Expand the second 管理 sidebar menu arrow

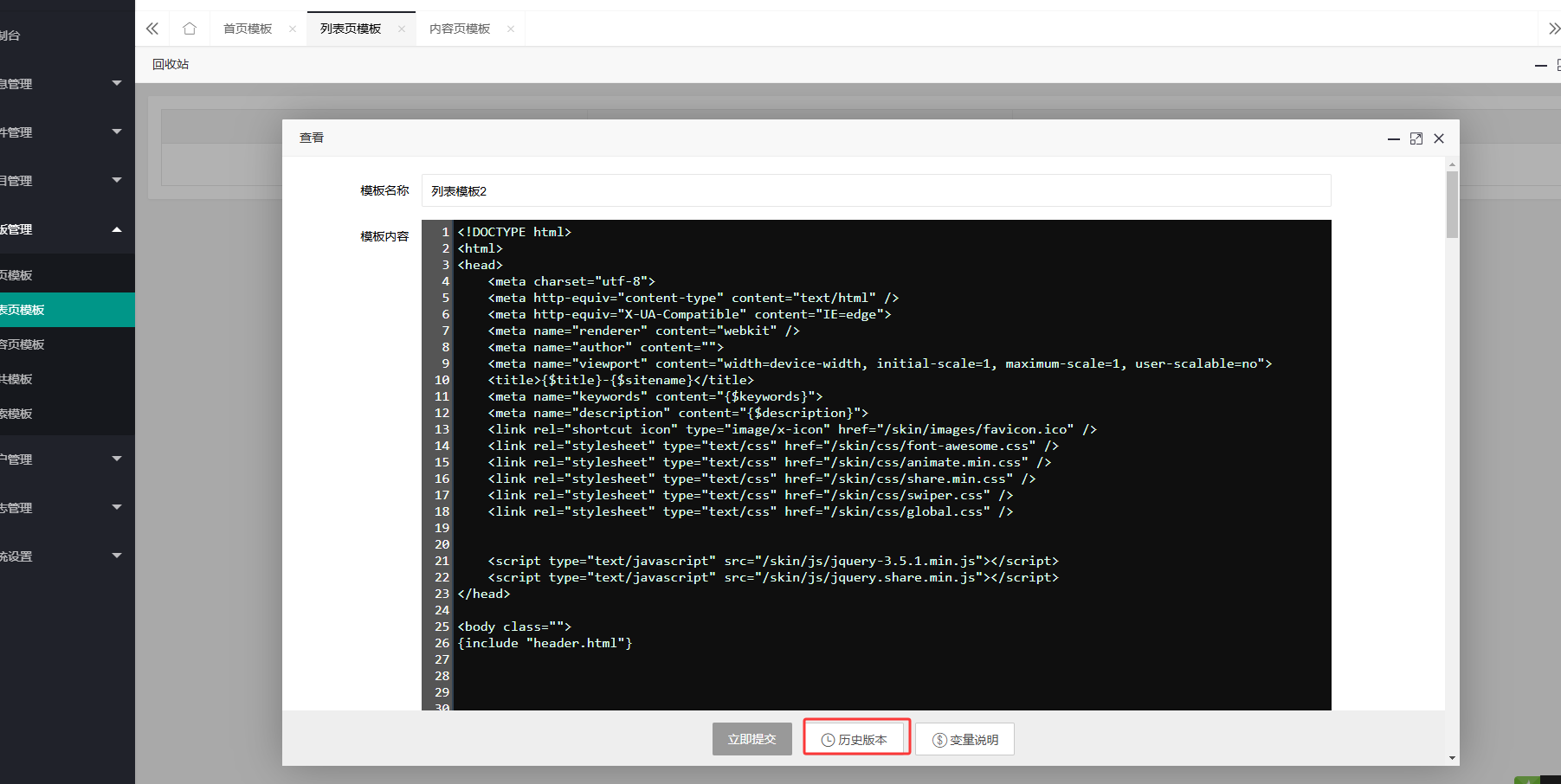point(117,132)
